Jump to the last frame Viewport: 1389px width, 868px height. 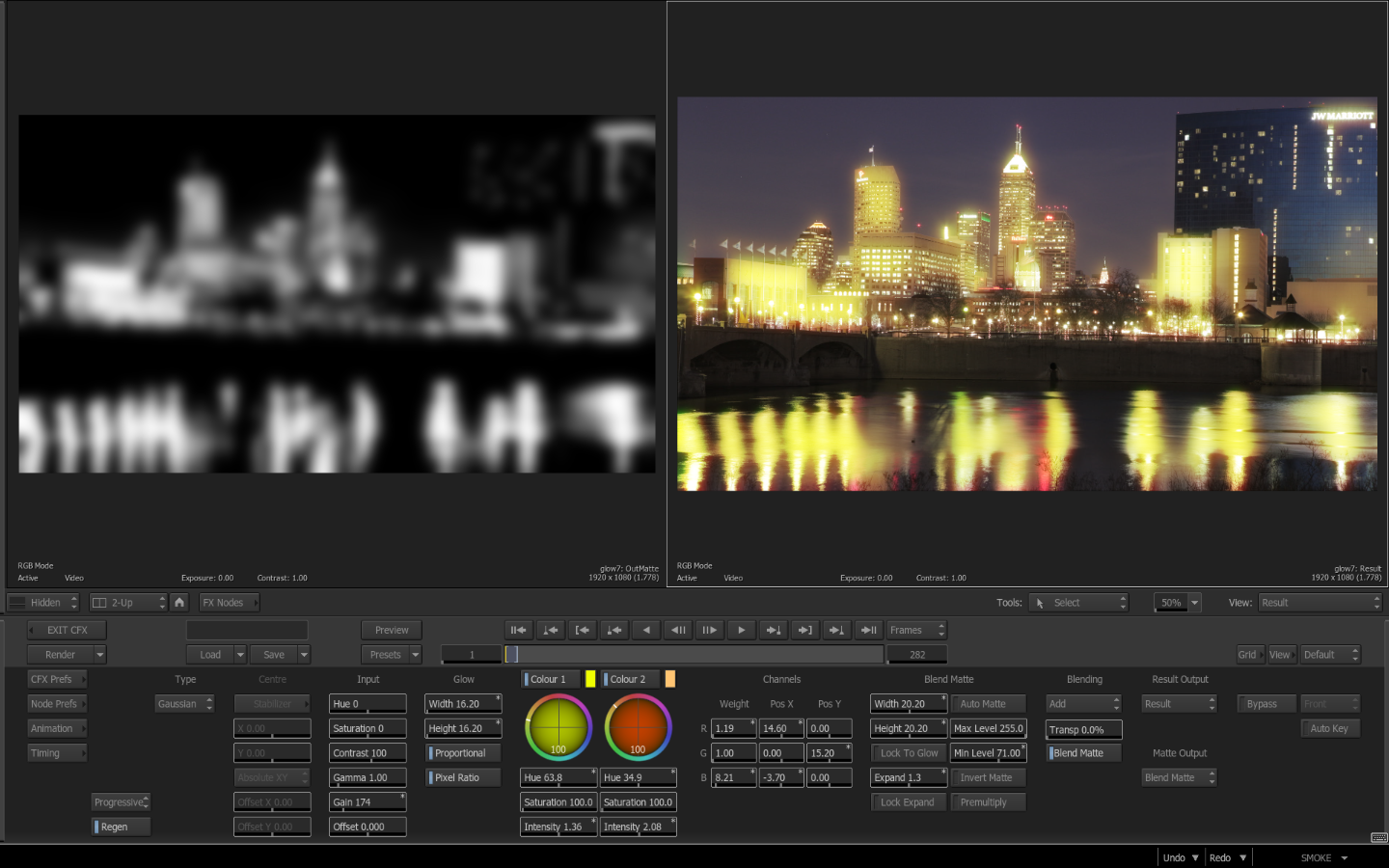[x=868, y=630]
